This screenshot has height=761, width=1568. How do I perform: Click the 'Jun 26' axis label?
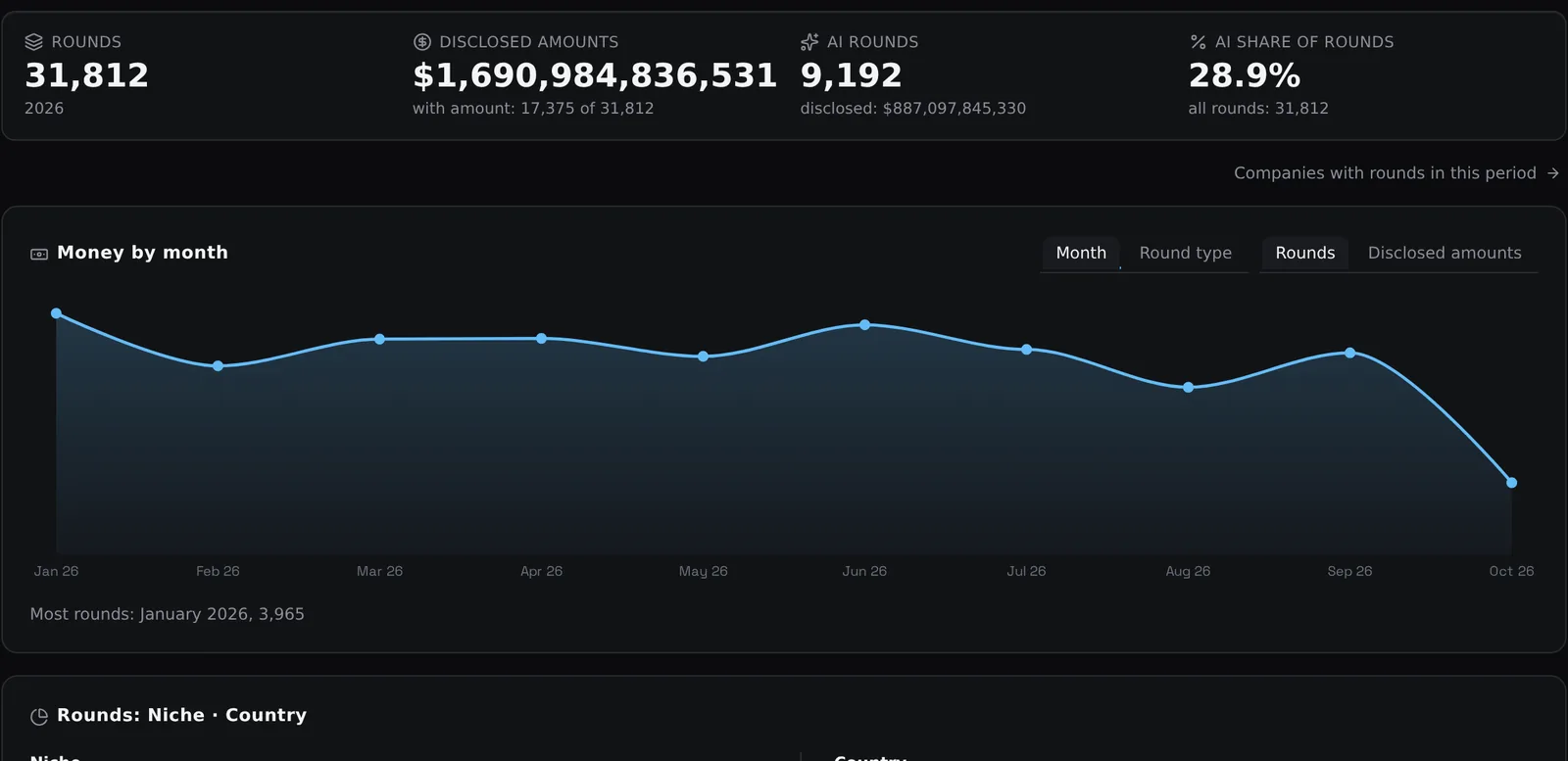[x=864, y=571]
